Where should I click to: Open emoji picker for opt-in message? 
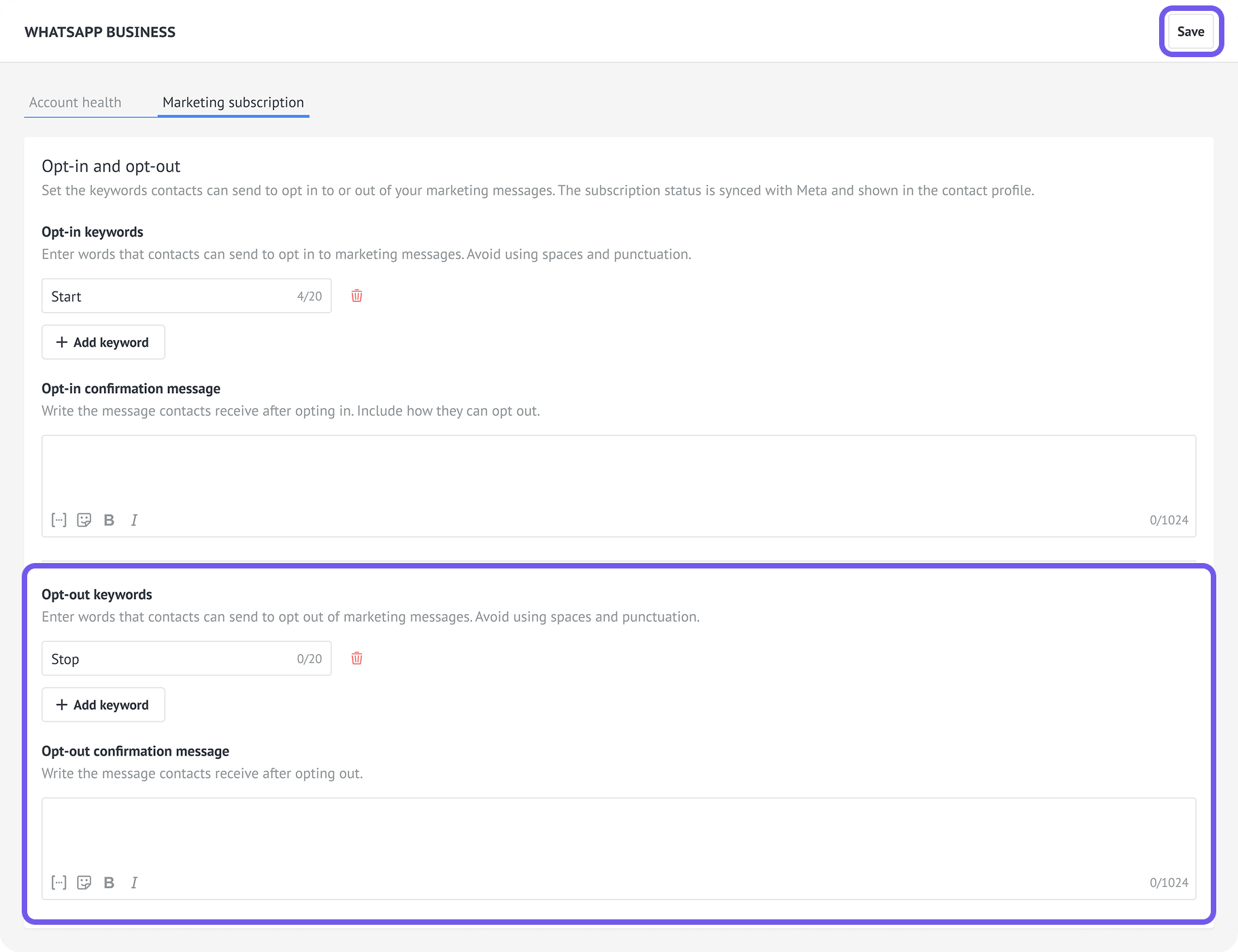click(x=84, y=520)
